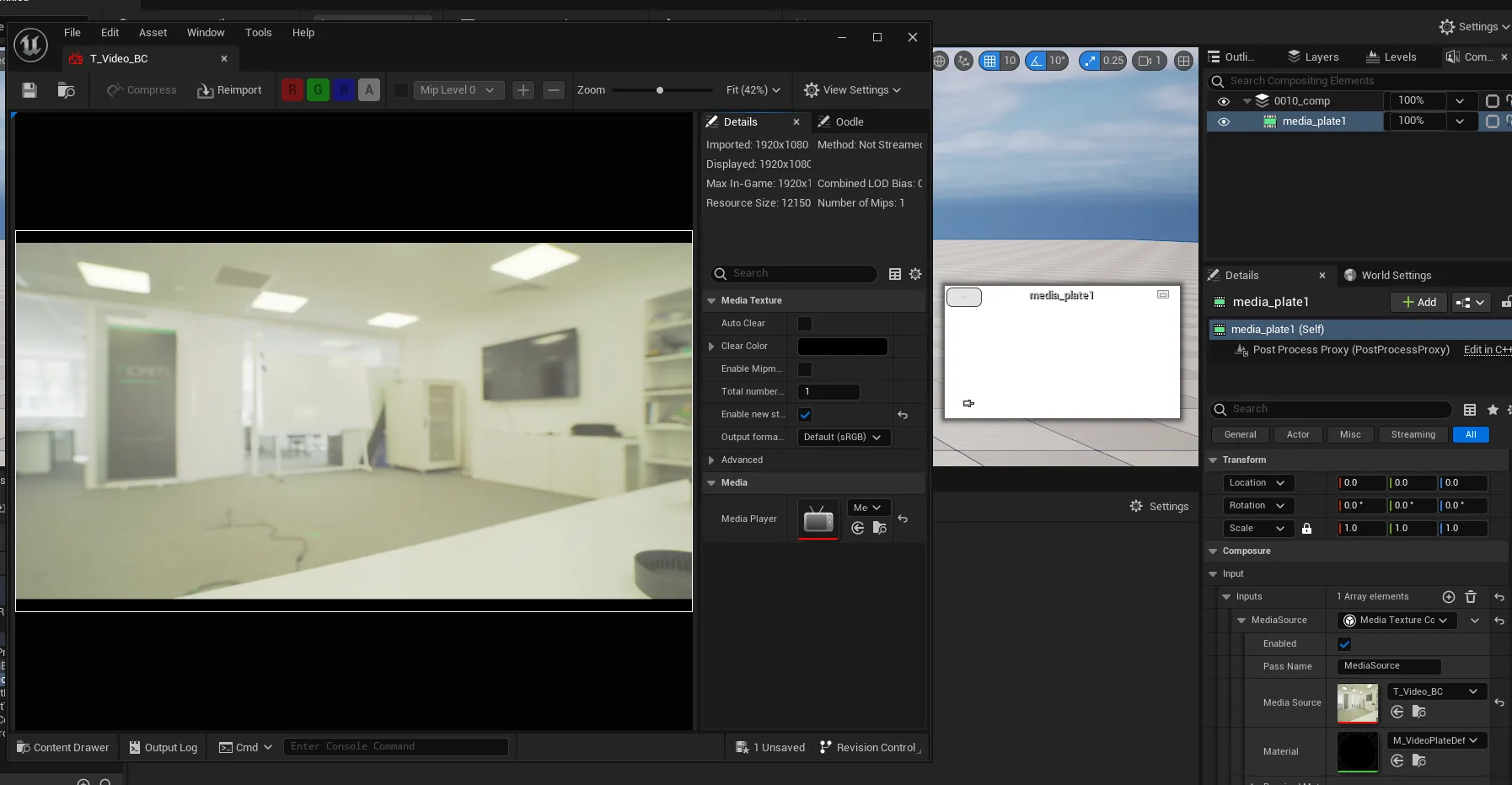This screenshot has height=785, width=1512.
Task: Open the View Settings menu
Action: point(852,90)
